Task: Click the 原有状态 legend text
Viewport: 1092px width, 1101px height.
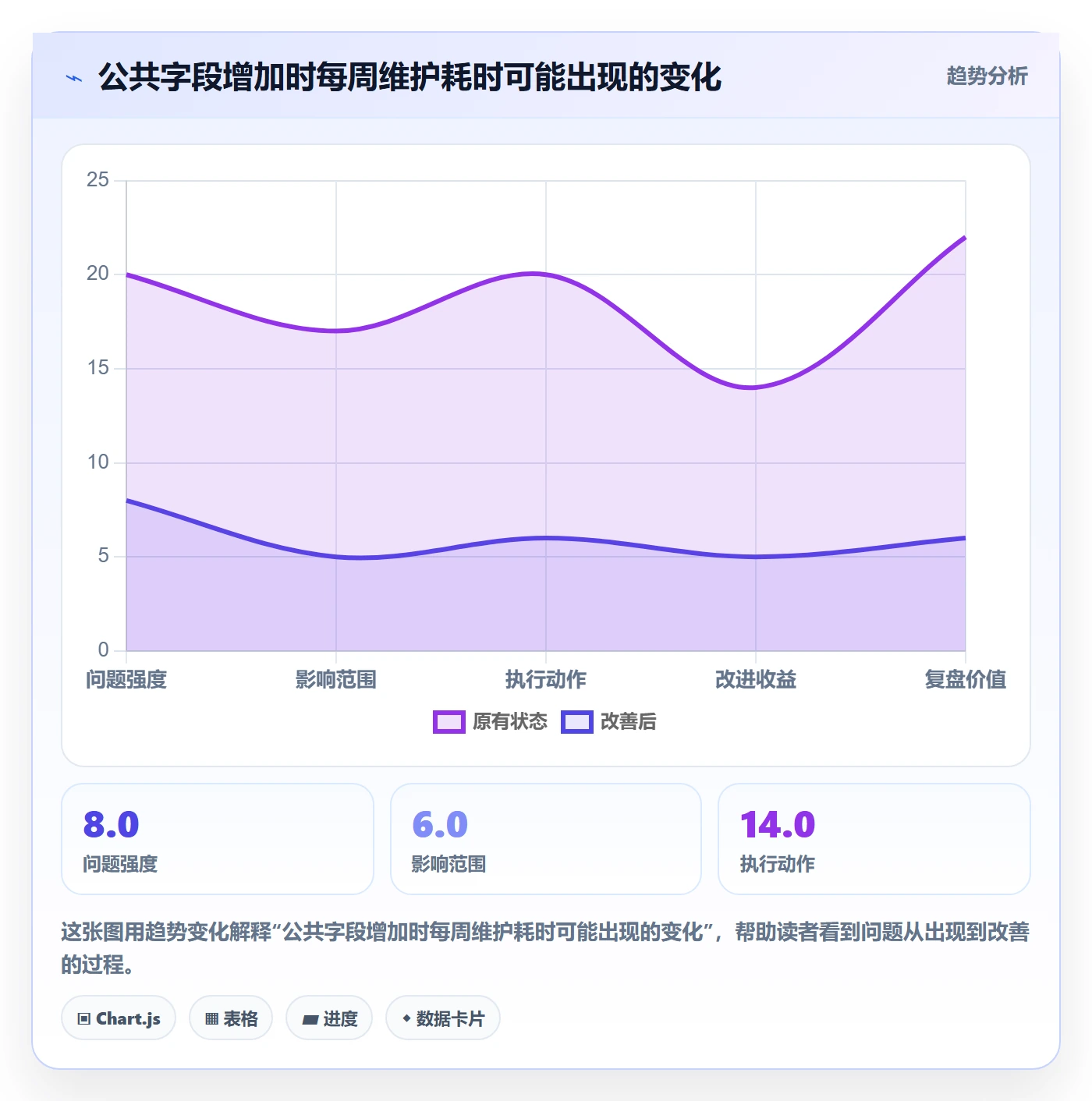Action: click(510, 722)
